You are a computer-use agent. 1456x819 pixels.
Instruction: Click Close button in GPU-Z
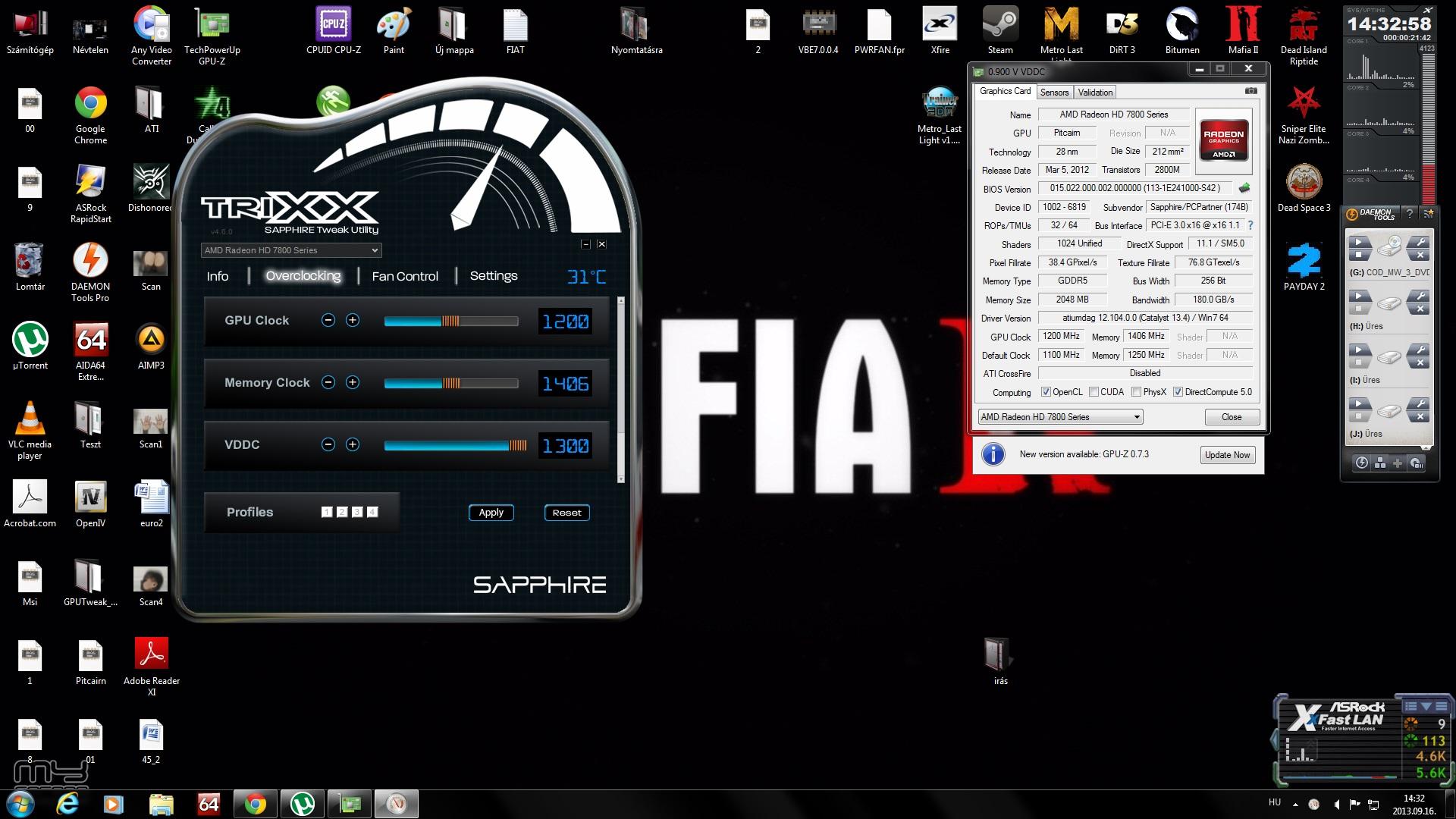(x=1232, y=417)
